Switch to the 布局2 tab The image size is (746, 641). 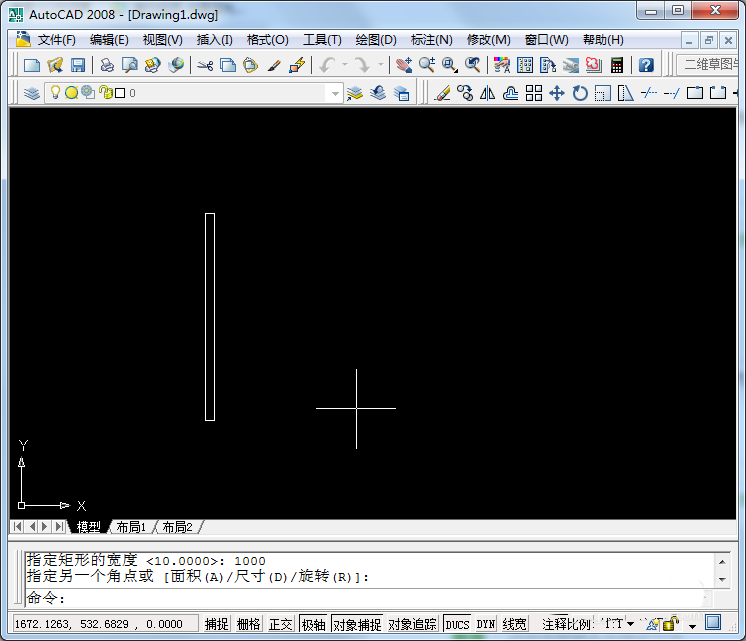(177, 527)
